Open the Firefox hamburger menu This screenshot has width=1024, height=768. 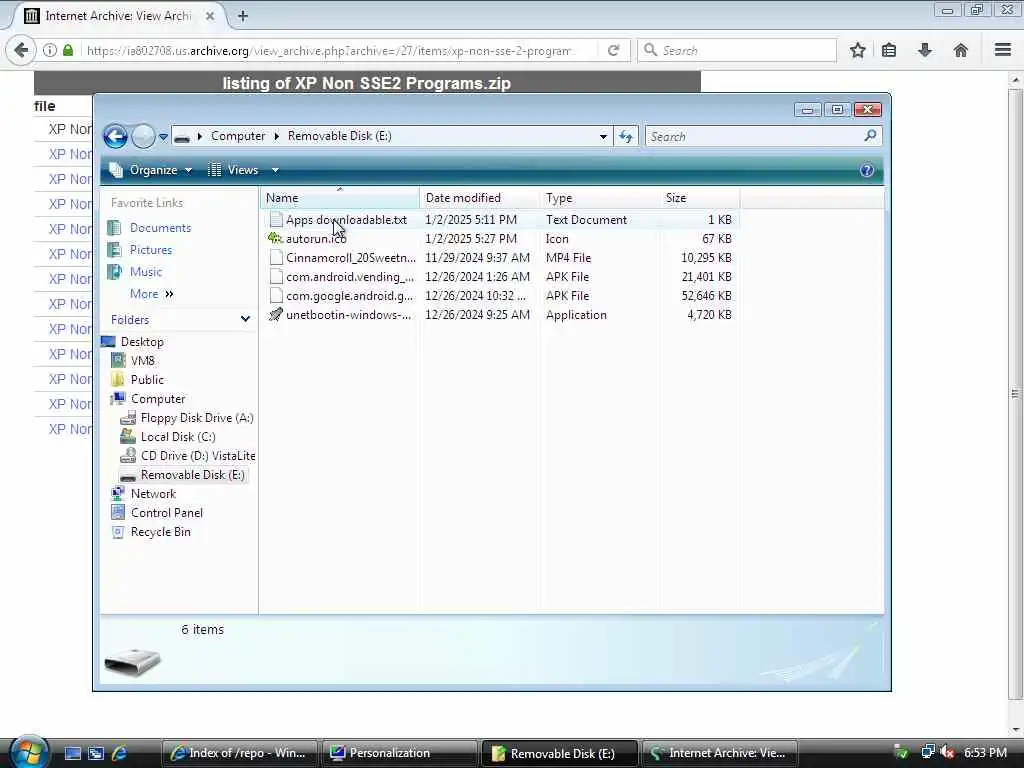coord(1003,50)
